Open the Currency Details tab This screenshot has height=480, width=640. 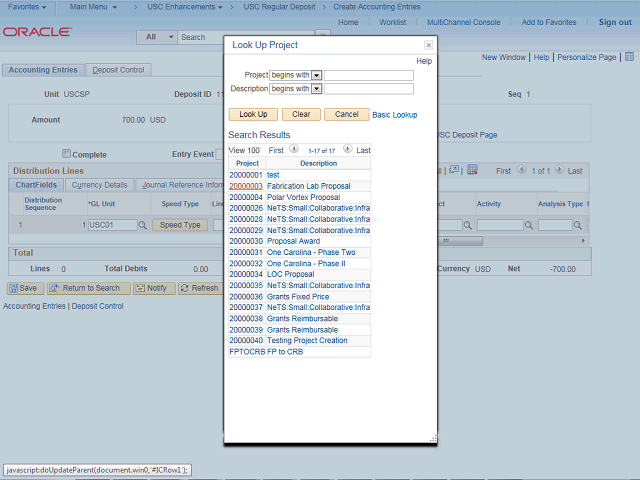coord(99,185)
